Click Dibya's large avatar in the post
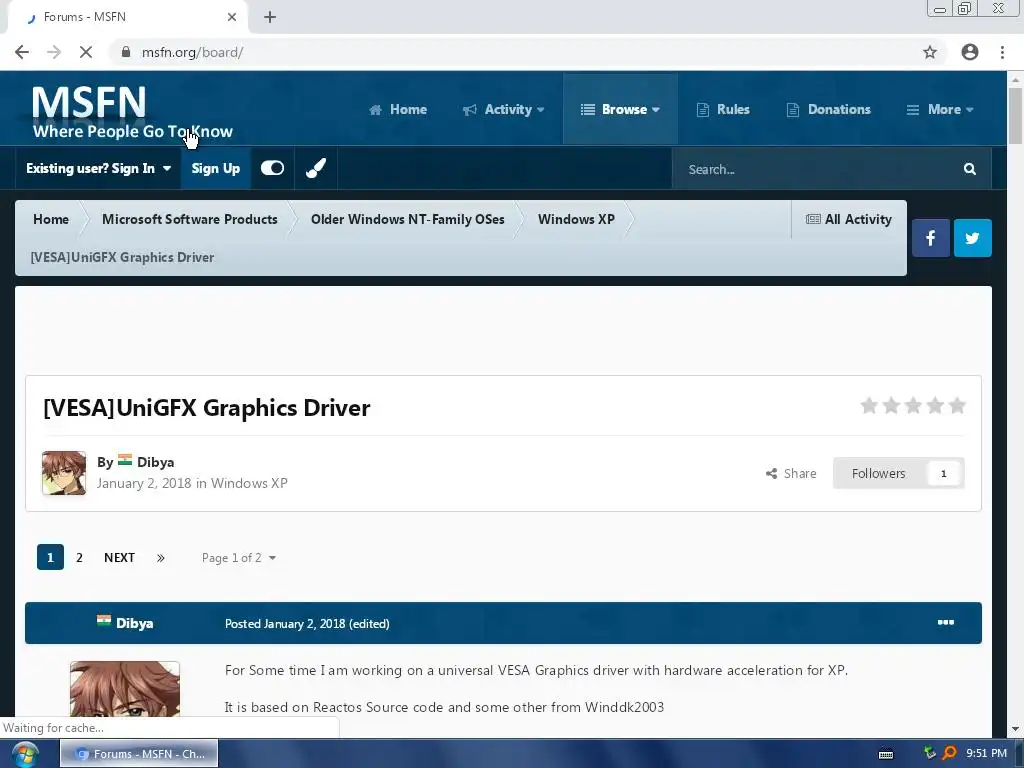Screen dimensions: 1024x768 tap(125, 689)
